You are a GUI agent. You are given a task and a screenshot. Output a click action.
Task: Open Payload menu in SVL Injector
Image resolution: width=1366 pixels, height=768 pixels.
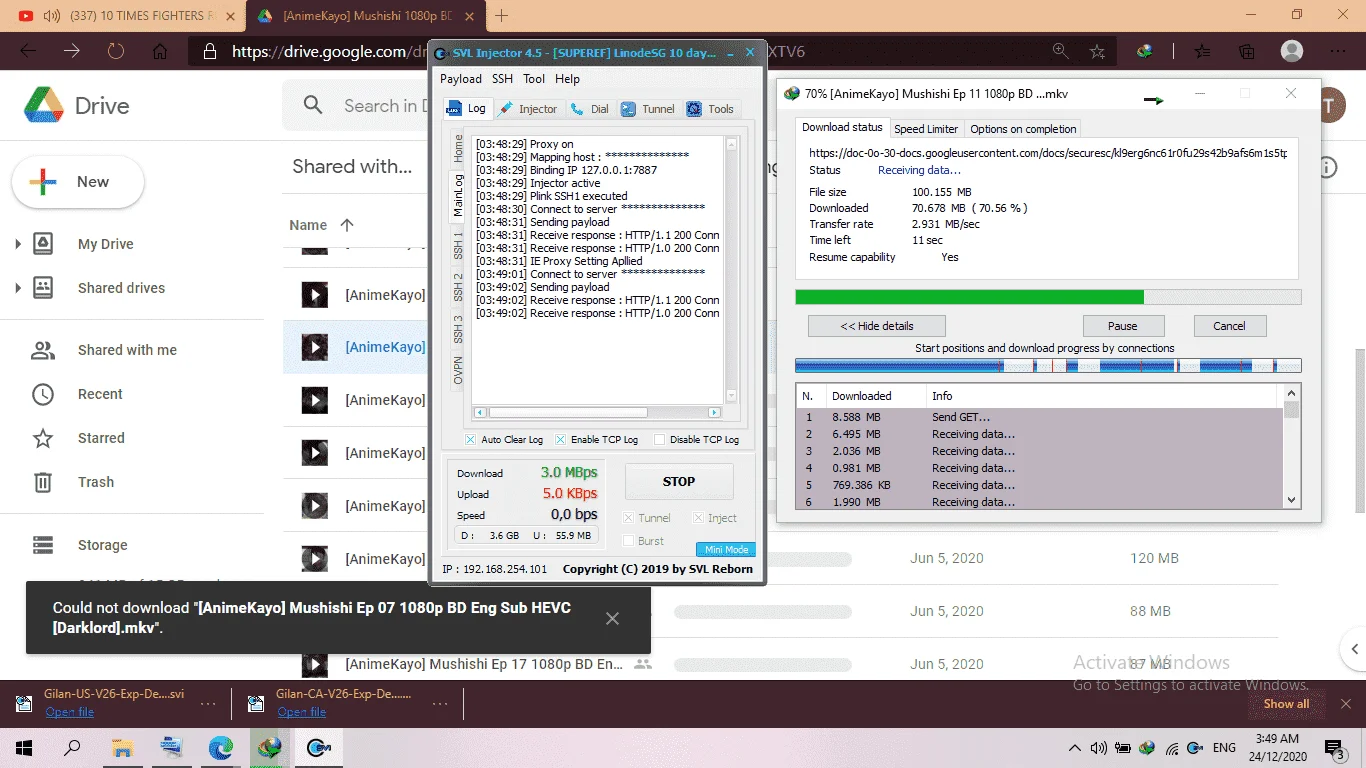[x=461, y=79]
